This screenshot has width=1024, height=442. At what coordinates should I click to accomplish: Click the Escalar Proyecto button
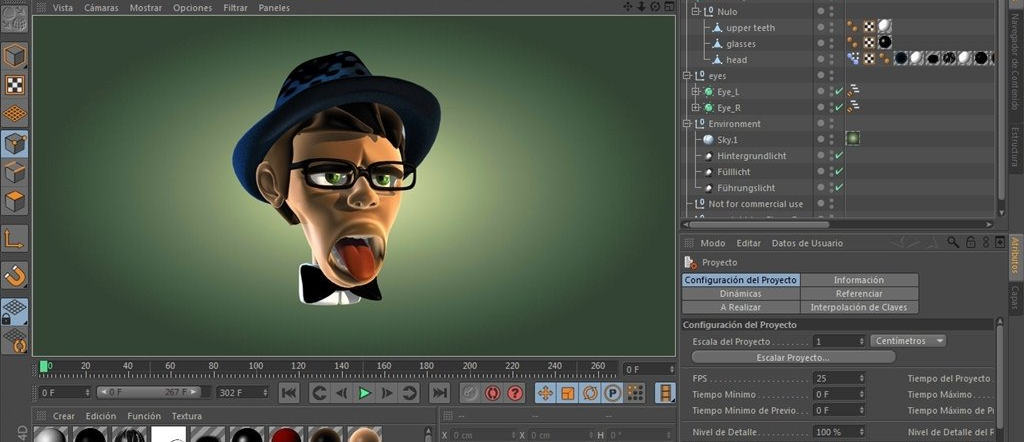793,357
